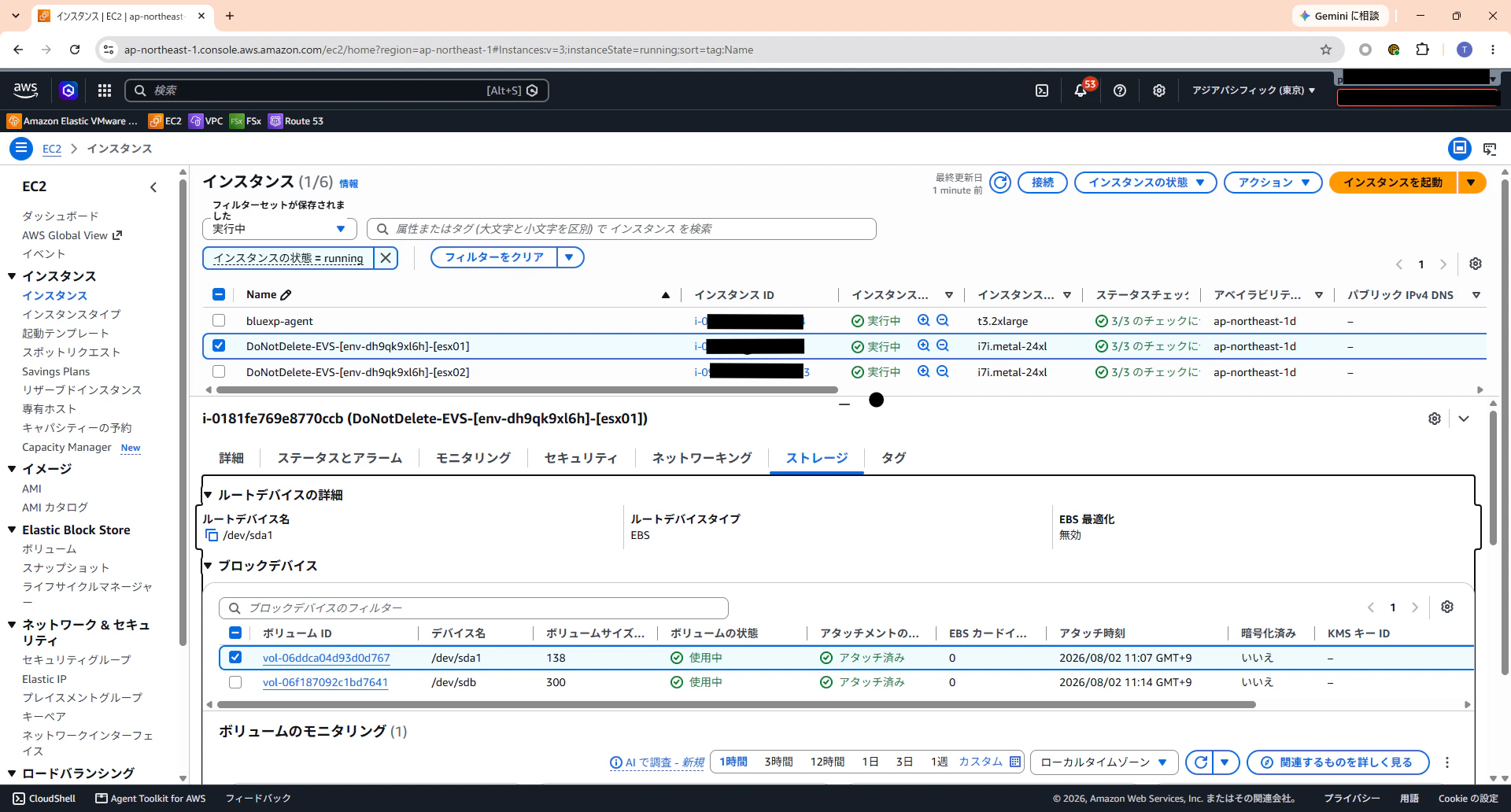
Task: Toggle the select-all instances checkbox
Action: click(x=219, y=294)
